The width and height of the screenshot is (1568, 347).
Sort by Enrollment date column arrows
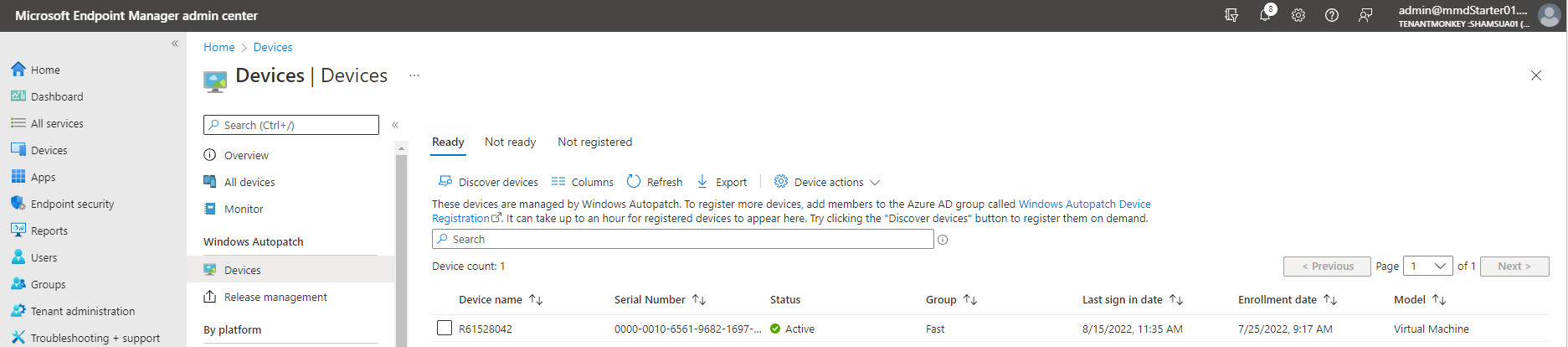tap(1330, 299)
